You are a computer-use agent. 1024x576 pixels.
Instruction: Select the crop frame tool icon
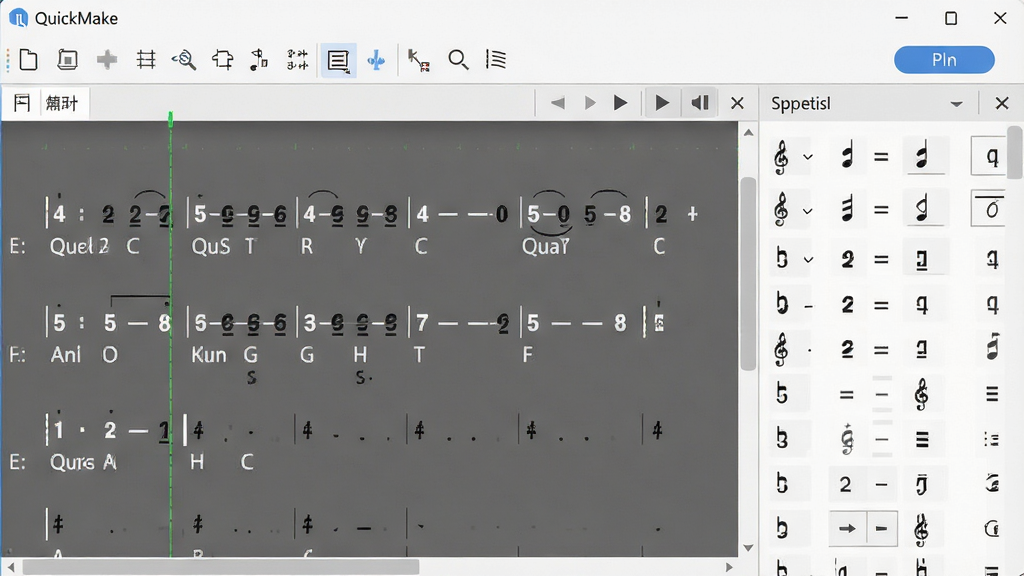pyautogui.click(x=223, y=60)
